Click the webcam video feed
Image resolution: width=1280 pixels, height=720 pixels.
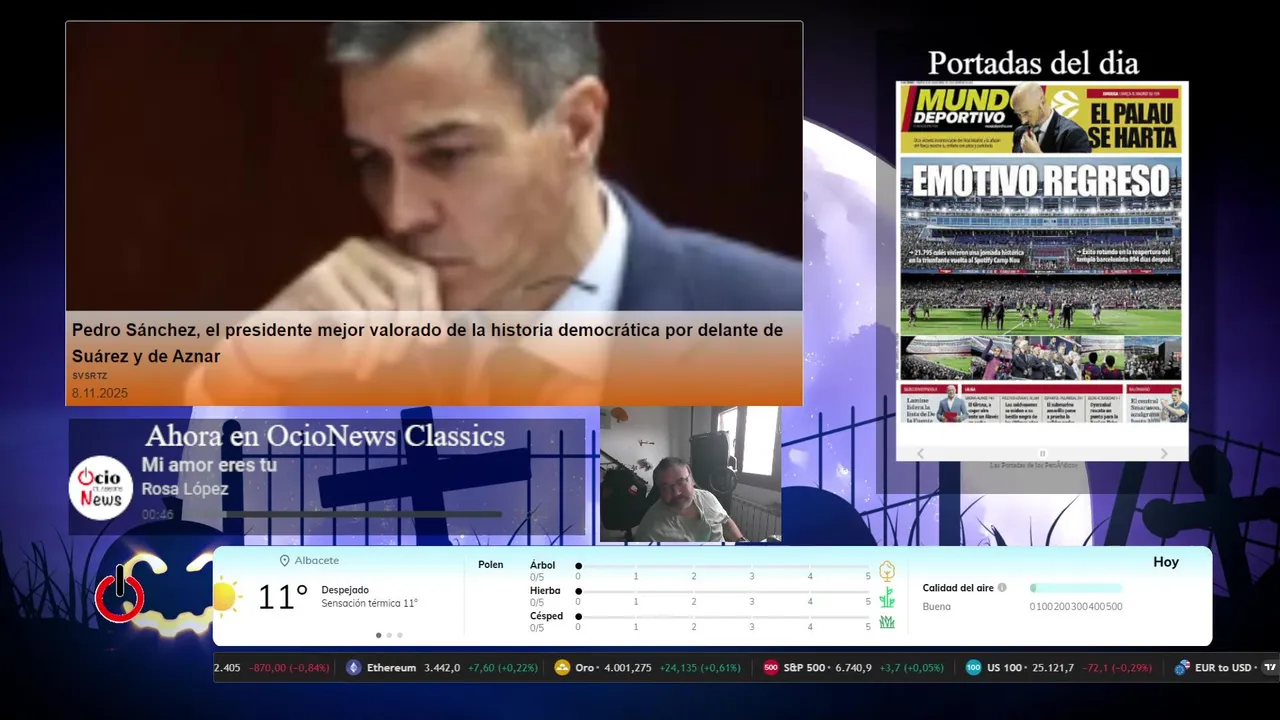pyautogui.click(x=690, y=474)
